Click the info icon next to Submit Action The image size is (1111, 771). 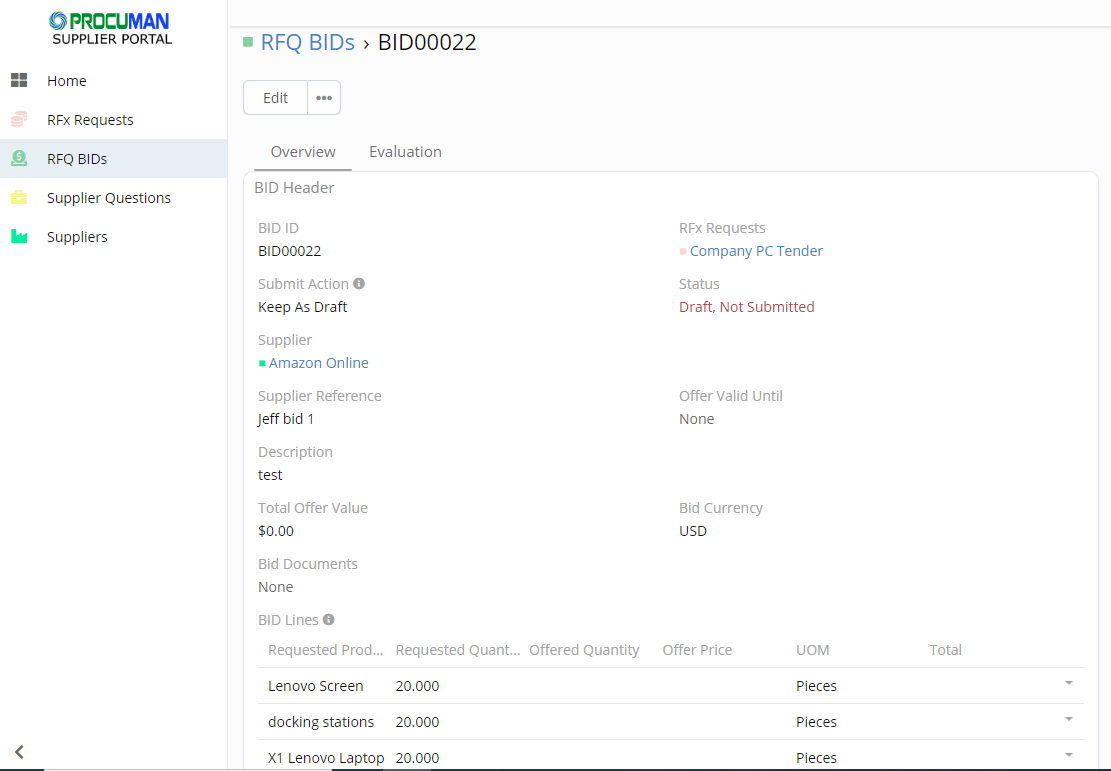tap(359, 283)
